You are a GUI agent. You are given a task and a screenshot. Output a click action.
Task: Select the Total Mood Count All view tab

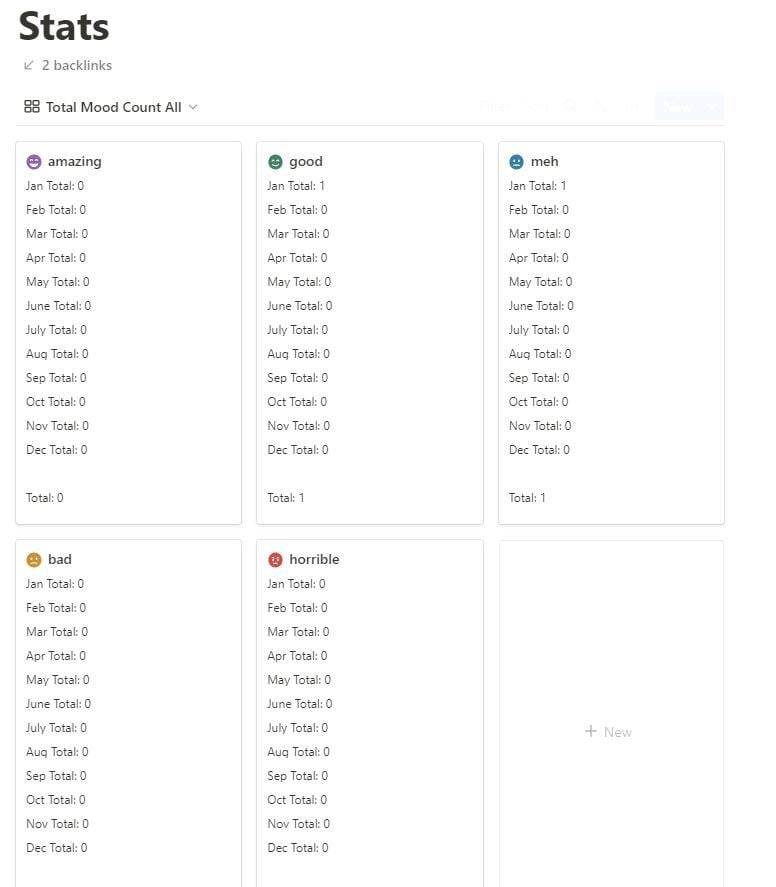pyautogui.click(x=113, y=107)
